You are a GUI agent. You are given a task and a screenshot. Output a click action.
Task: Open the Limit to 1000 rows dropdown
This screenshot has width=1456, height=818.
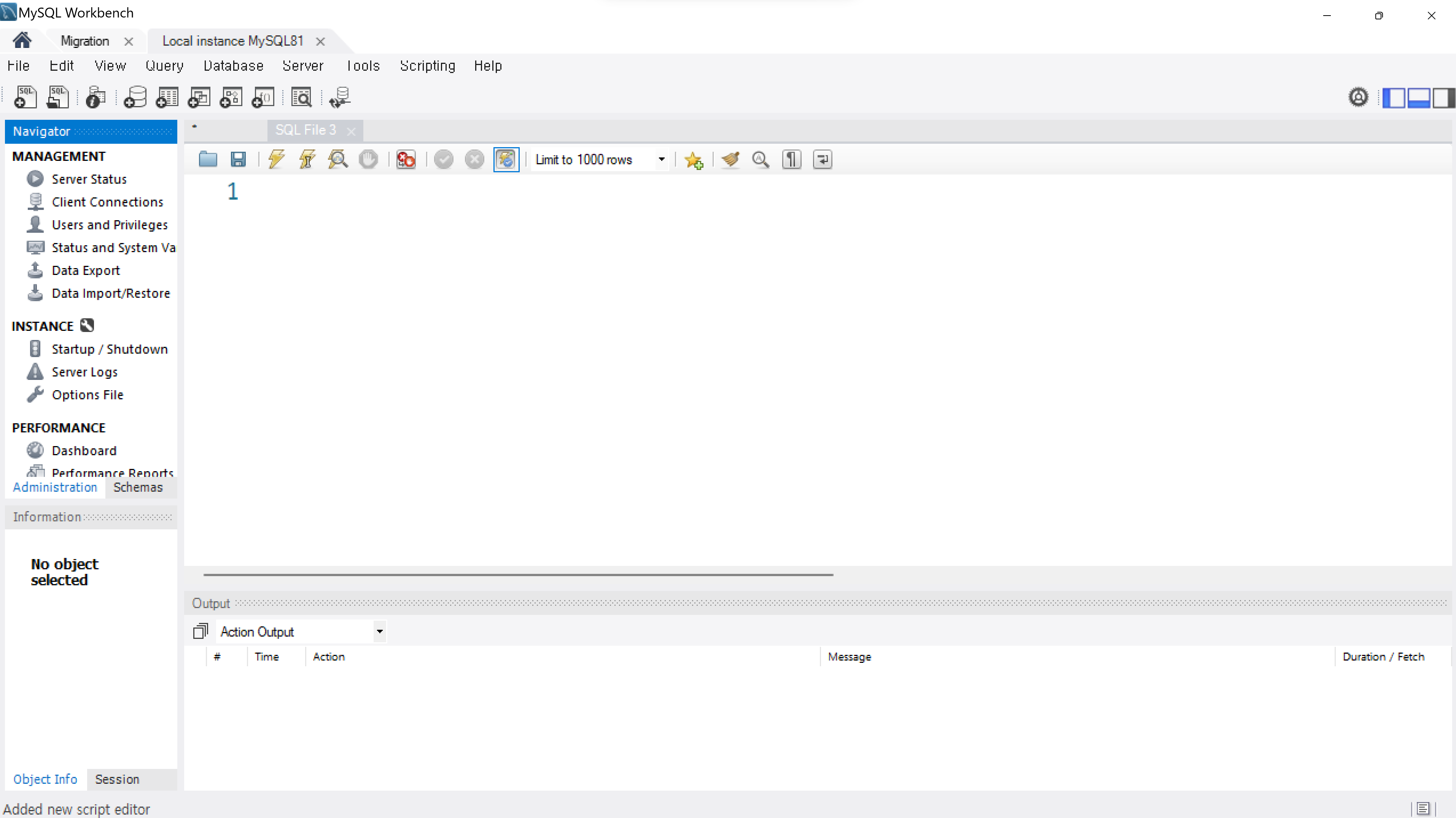661,159
